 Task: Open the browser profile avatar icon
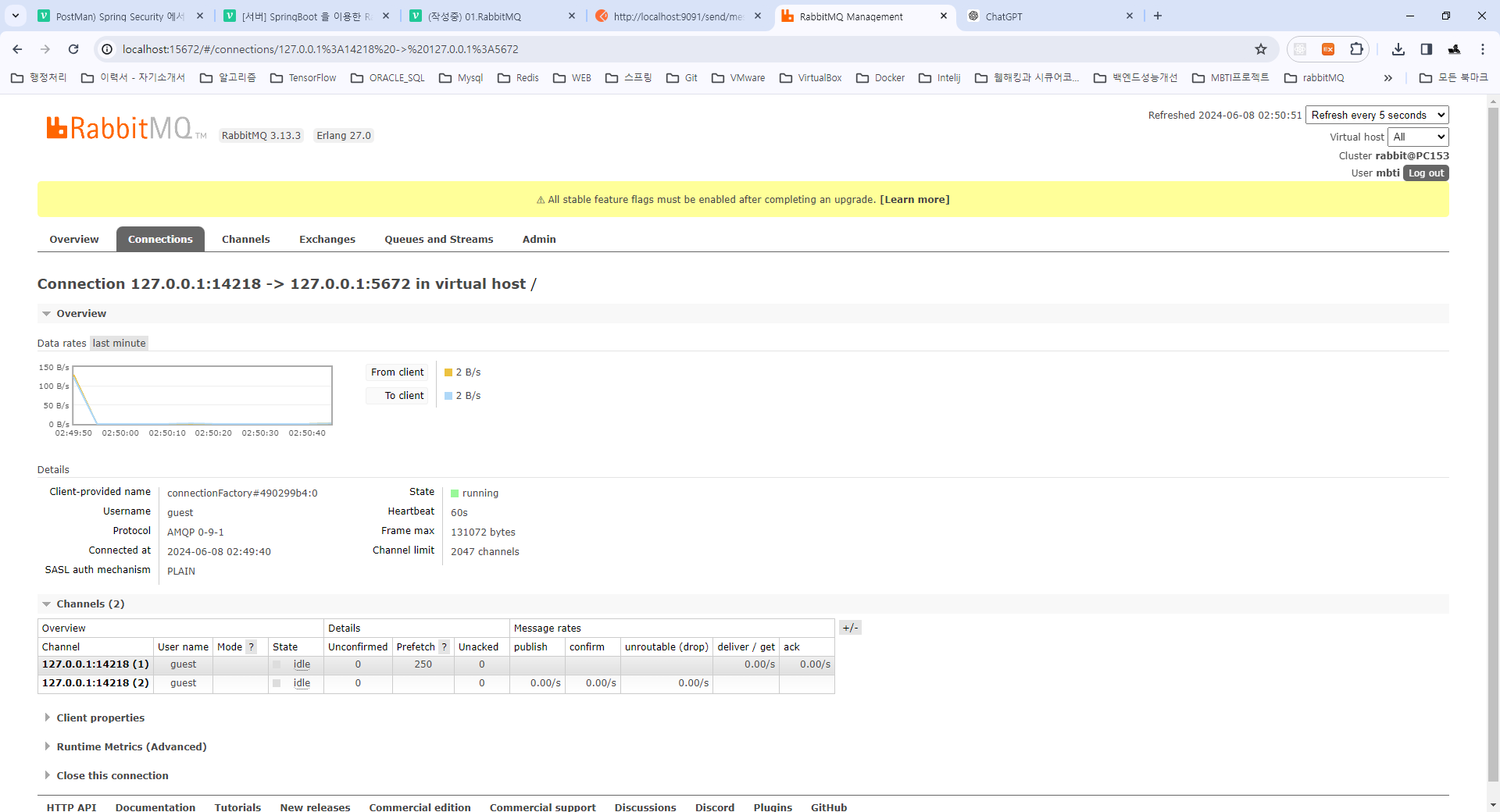[x=1455, y=49]
